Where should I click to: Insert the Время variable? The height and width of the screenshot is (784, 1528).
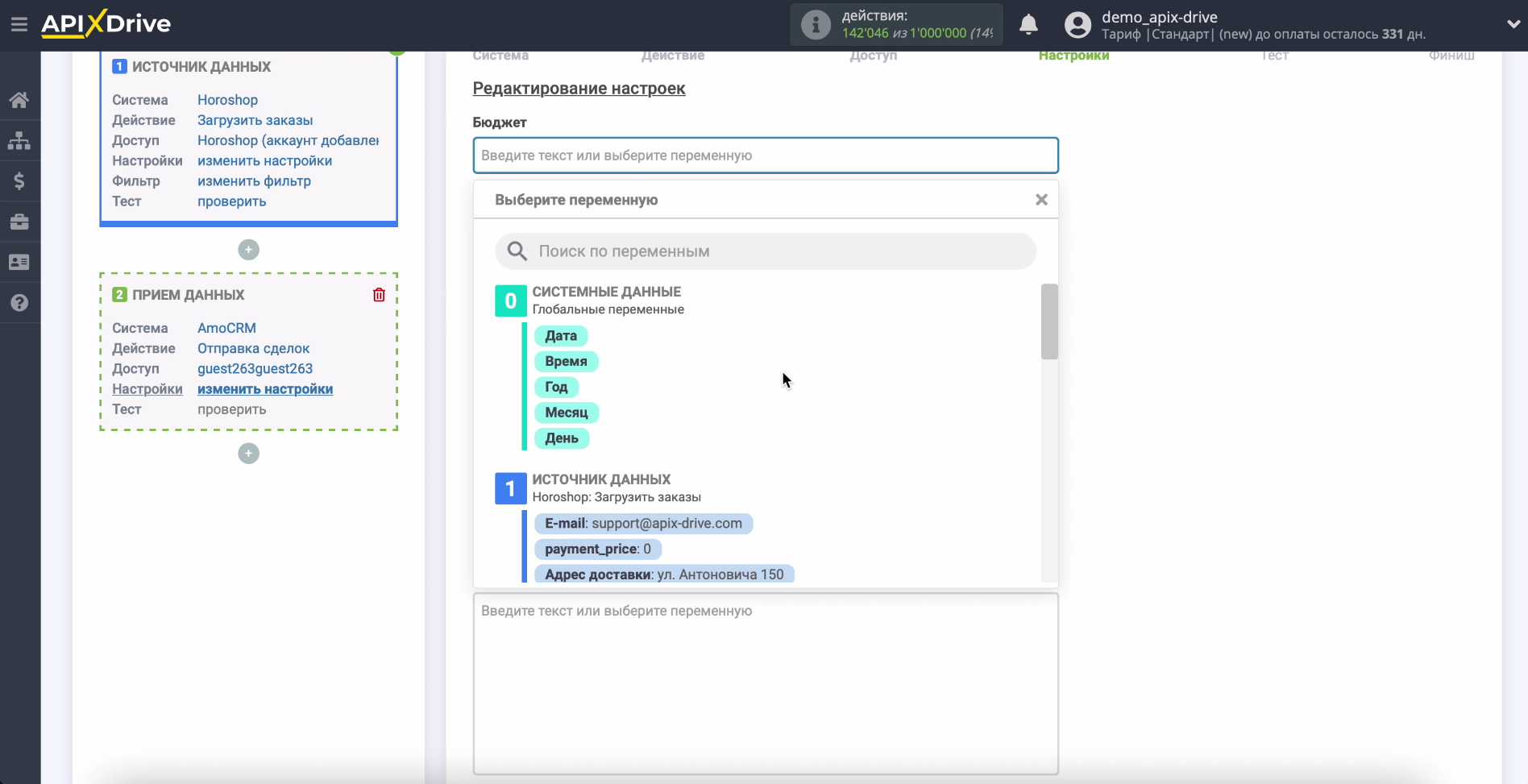pos(566,362)
